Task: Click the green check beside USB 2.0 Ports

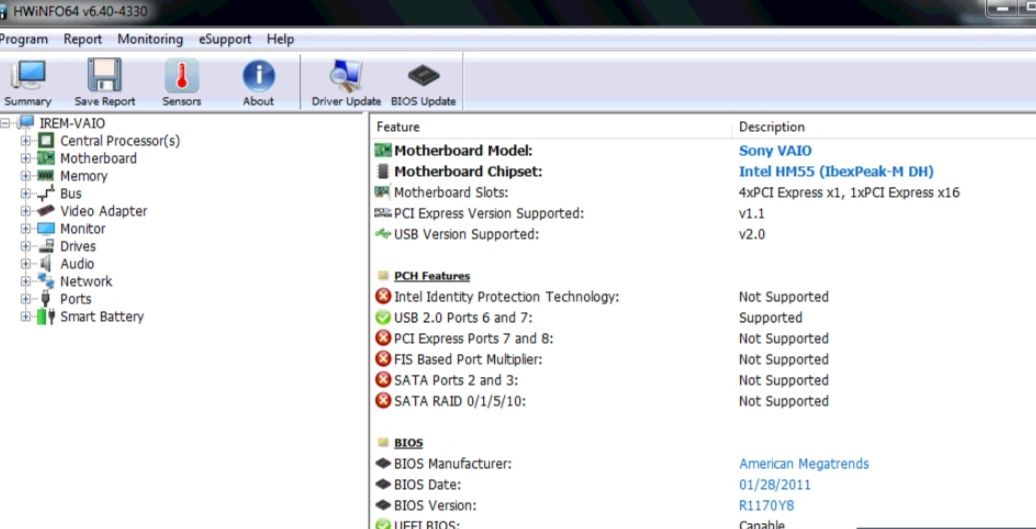Action: coord(383,318)
